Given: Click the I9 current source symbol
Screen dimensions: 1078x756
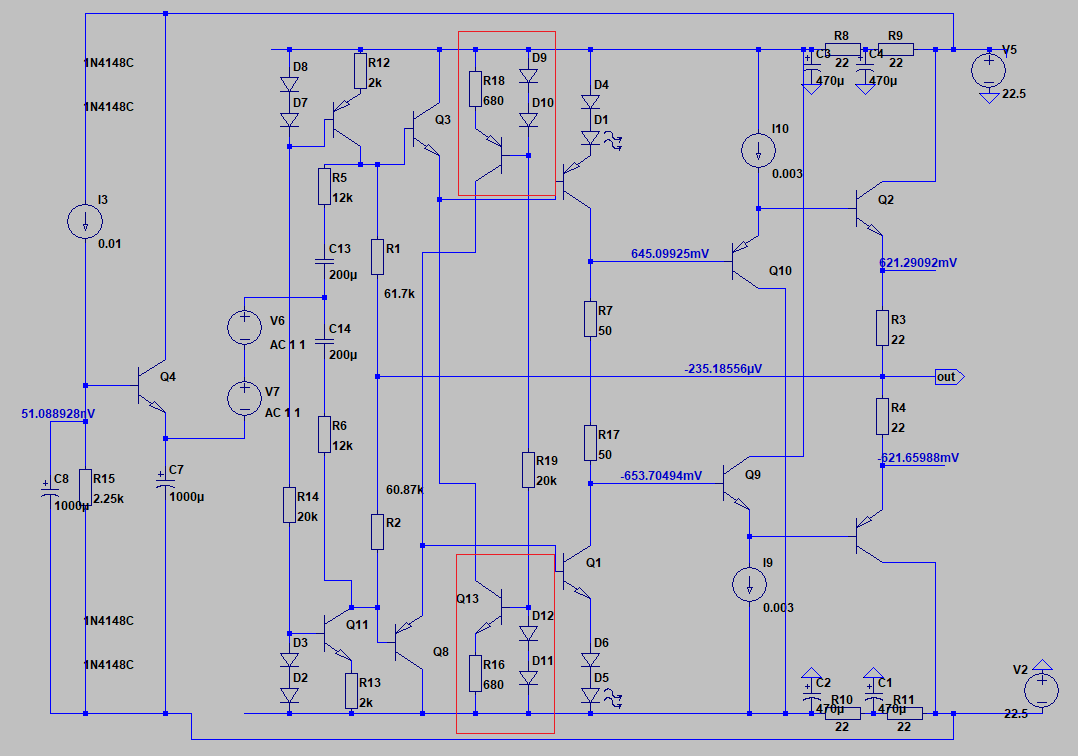Looking at the screenshot, I should tap(749, 585).
